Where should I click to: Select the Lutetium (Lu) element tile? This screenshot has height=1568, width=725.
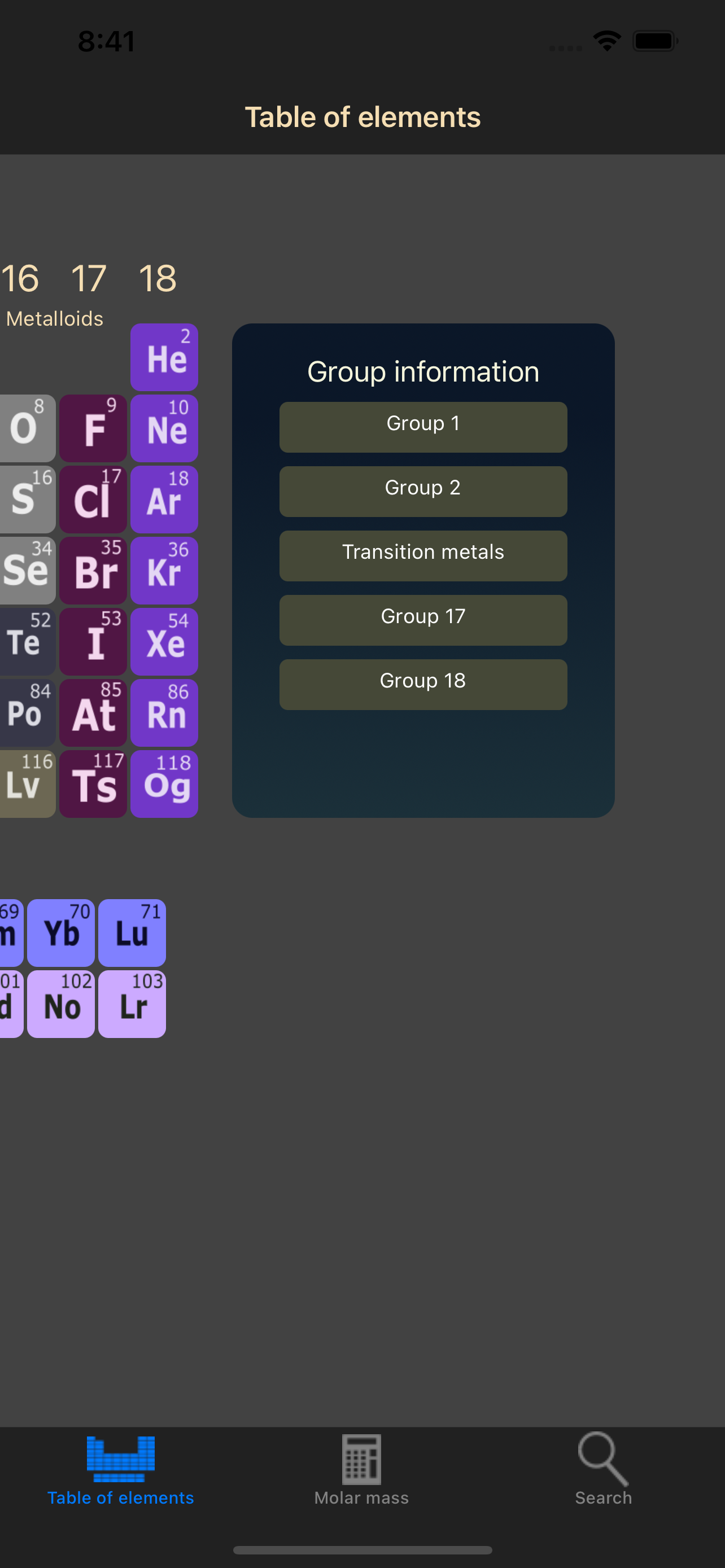[132, 933]
